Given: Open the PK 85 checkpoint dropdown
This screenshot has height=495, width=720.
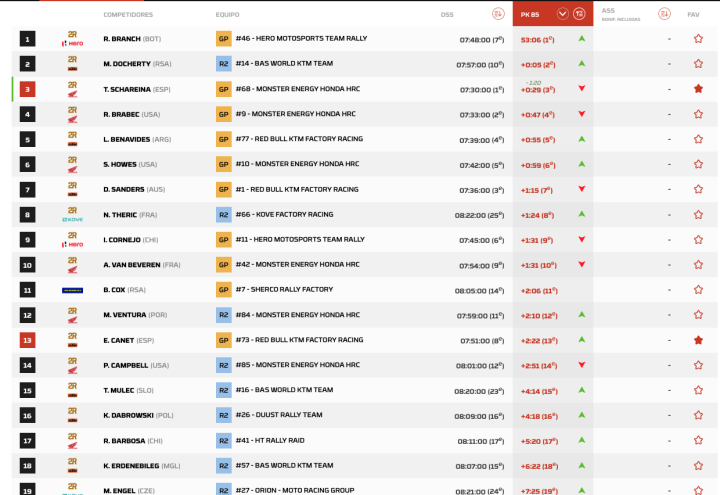Looking at the screenshot, I should coord(562,14).
